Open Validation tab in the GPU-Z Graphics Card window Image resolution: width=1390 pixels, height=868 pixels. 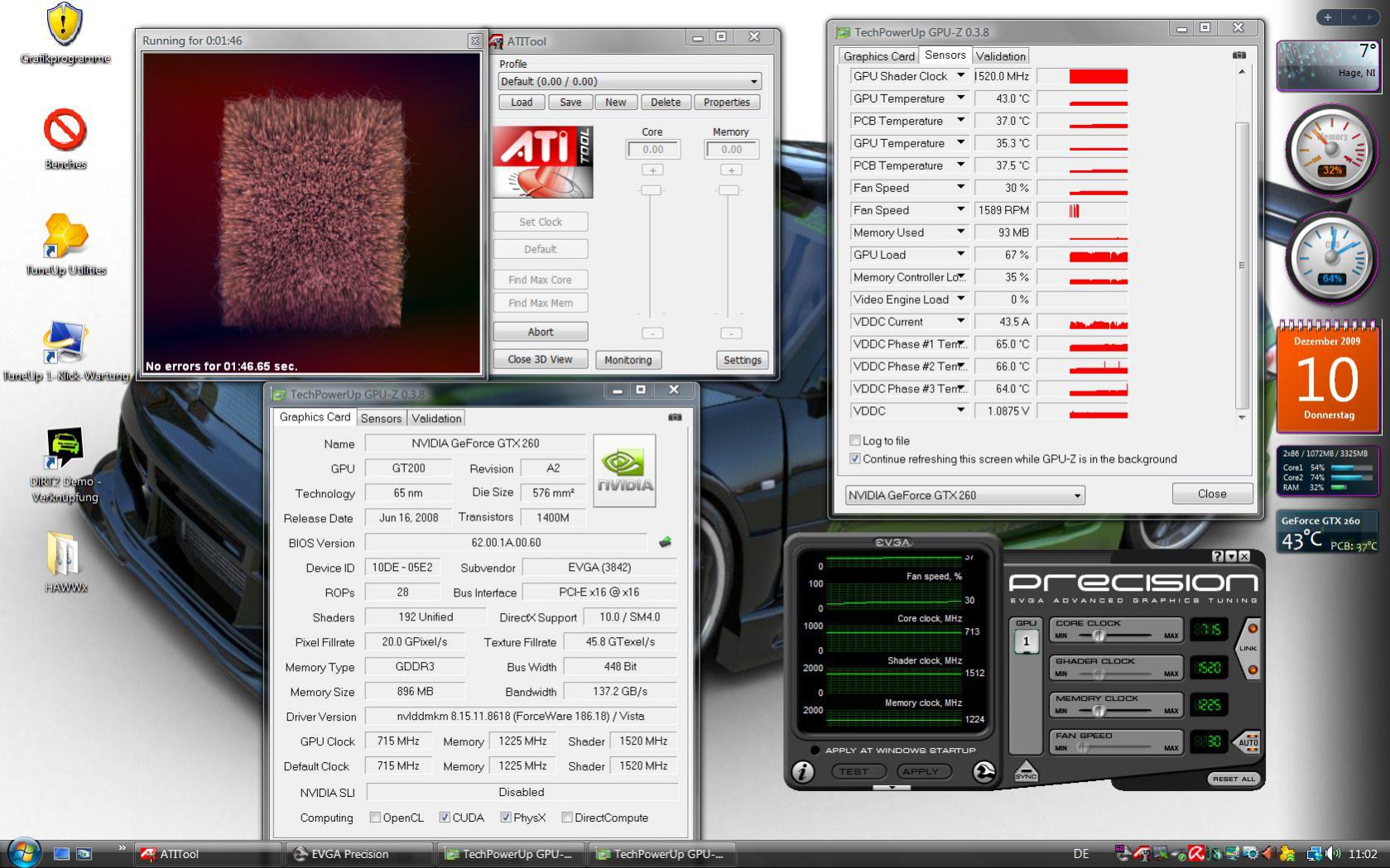(436, 419)
